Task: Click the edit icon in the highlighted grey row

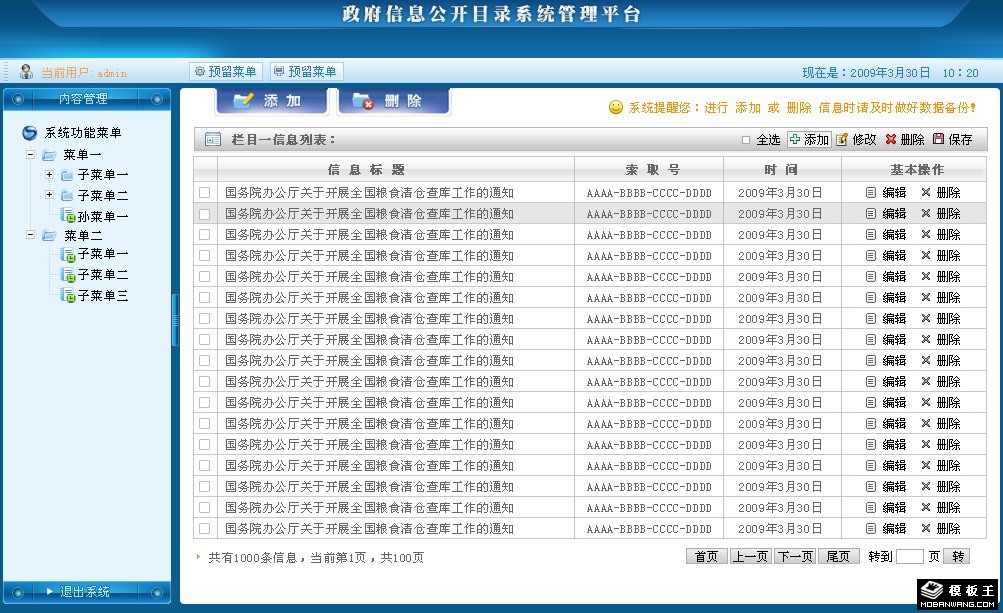Action: pyautogui.click(x=871, y=214)
